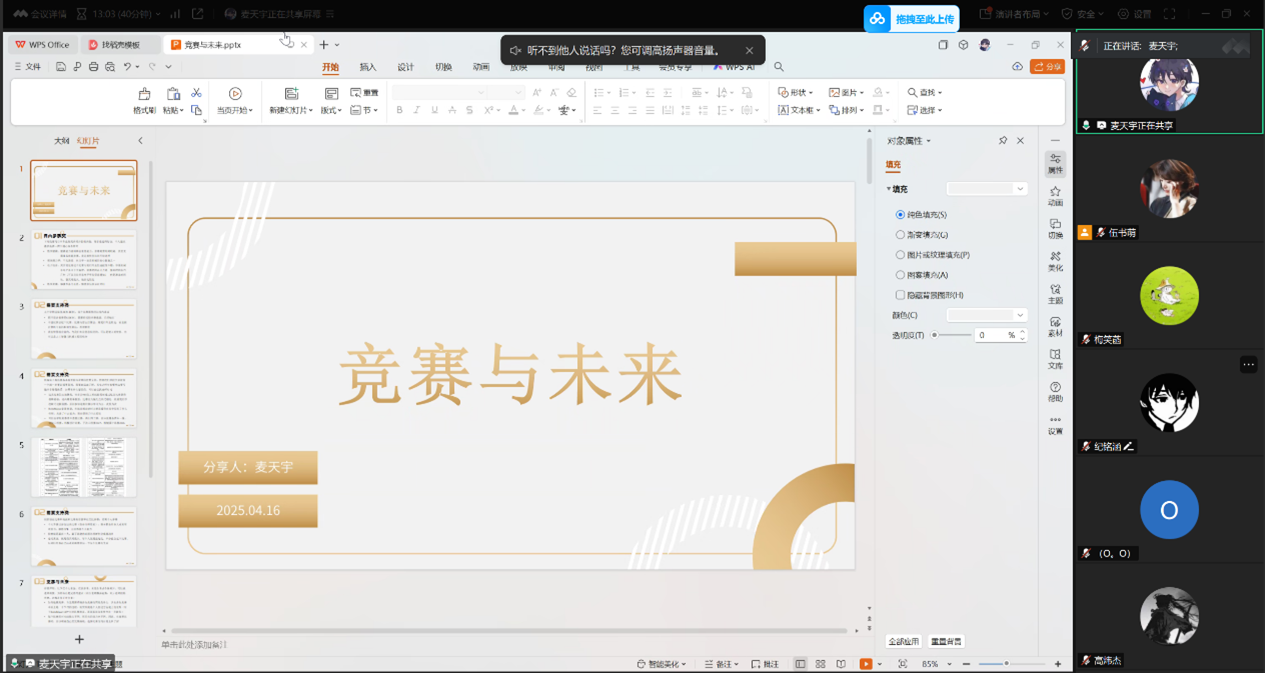Screen dimensions: 1265x673
Task: Start slideshow from current slide icon
Action: coord(235,94)
